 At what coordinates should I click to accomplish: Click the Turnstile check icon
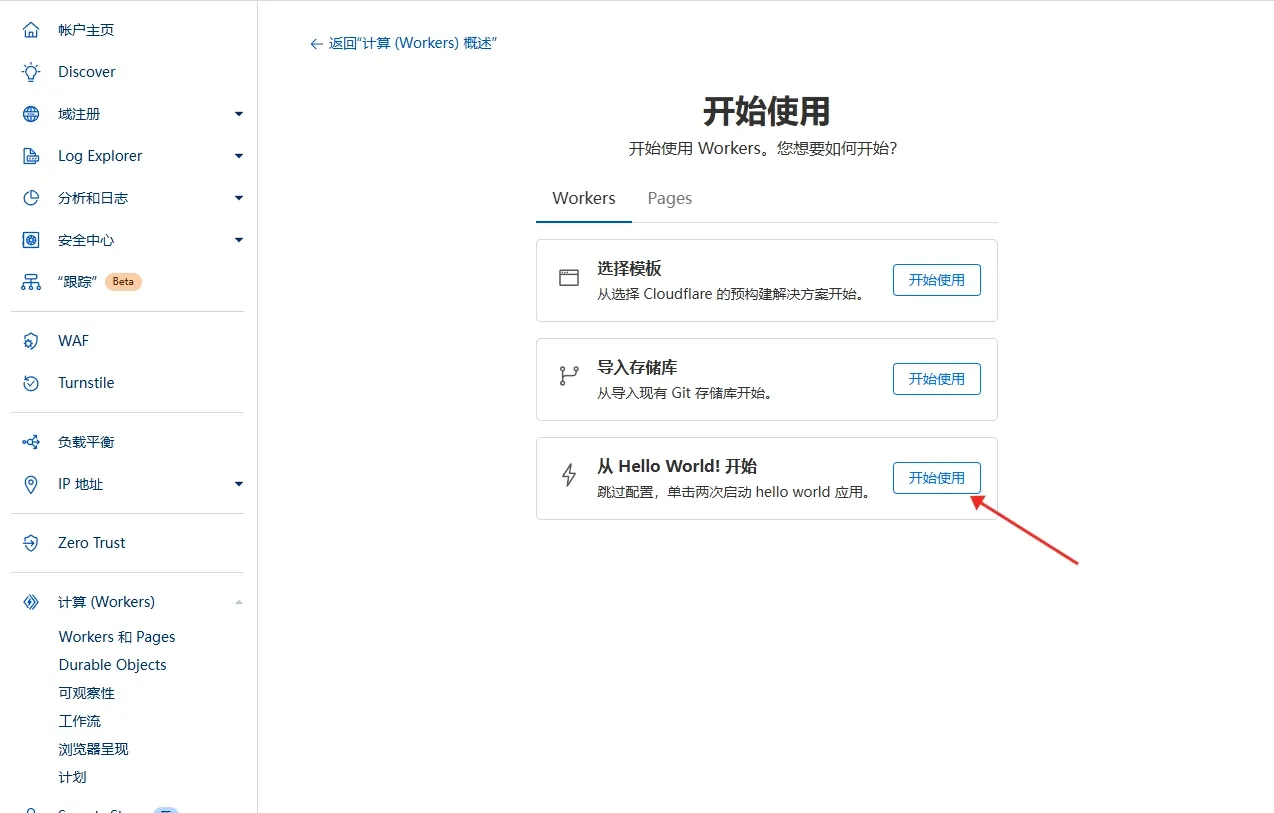click(x=31, y=383)
